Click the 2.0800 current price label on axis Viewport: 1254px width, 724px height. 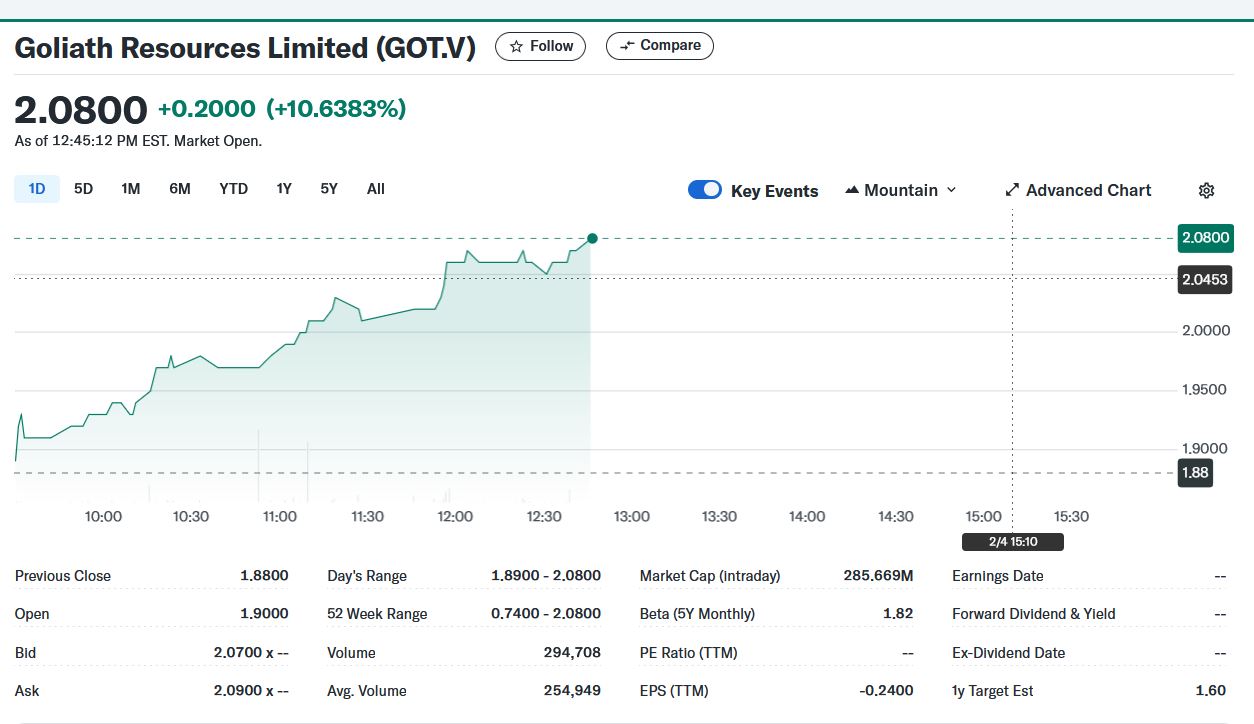(x=1205, y=238)
